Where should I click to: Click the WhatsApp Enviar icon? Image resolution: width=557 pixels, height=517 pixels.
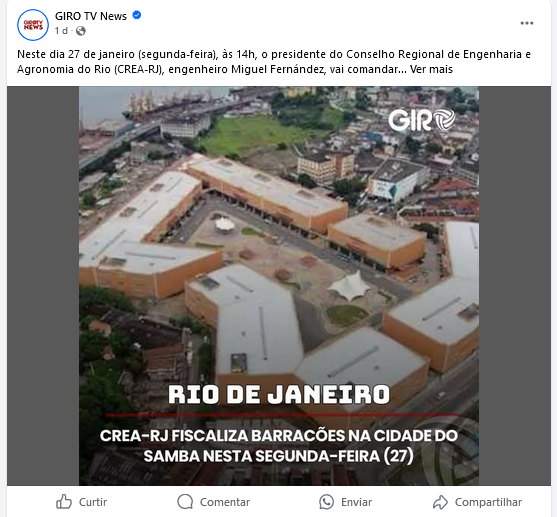[x=326, y=502]
